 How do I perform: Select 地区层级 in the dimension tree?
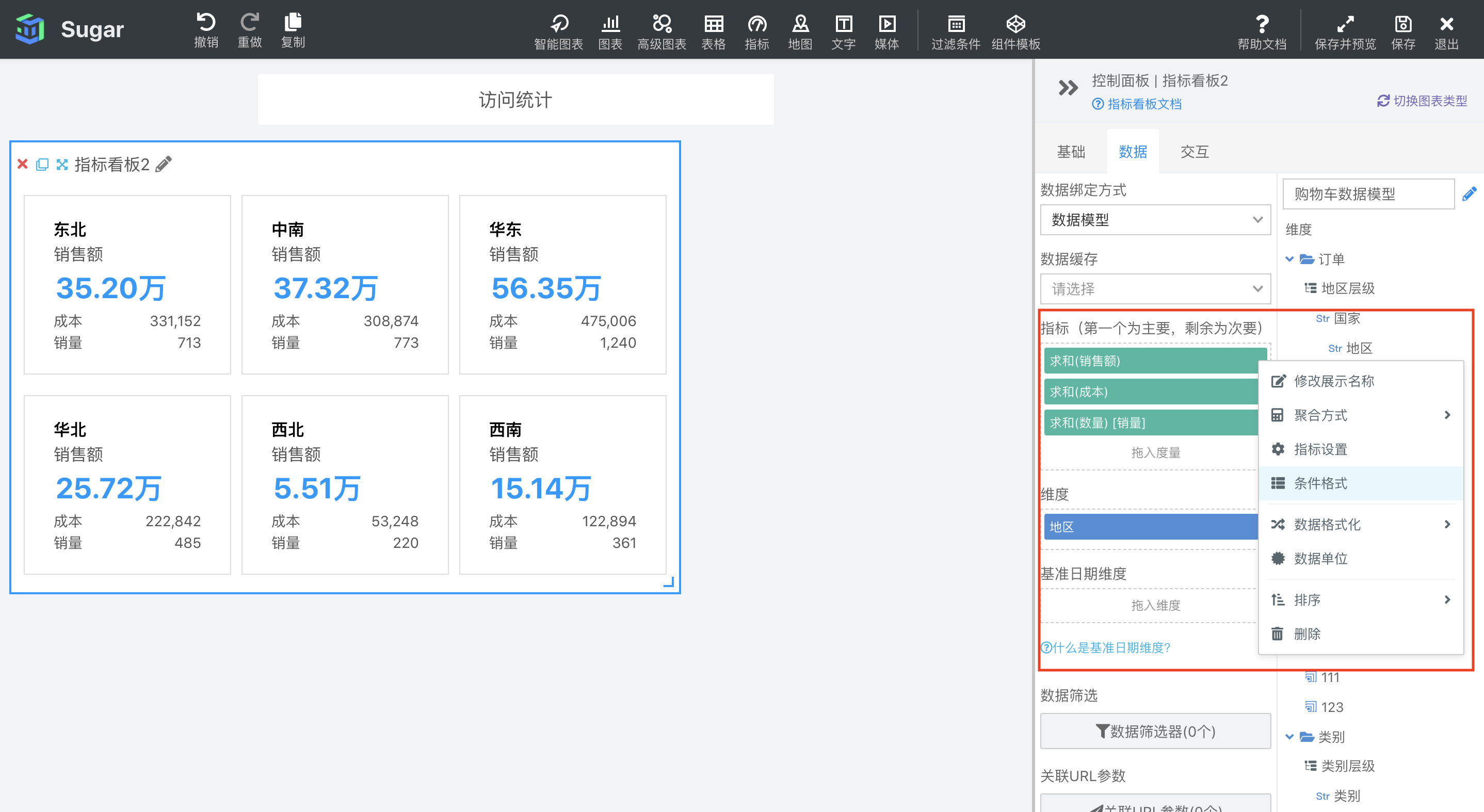point(1340,288)
